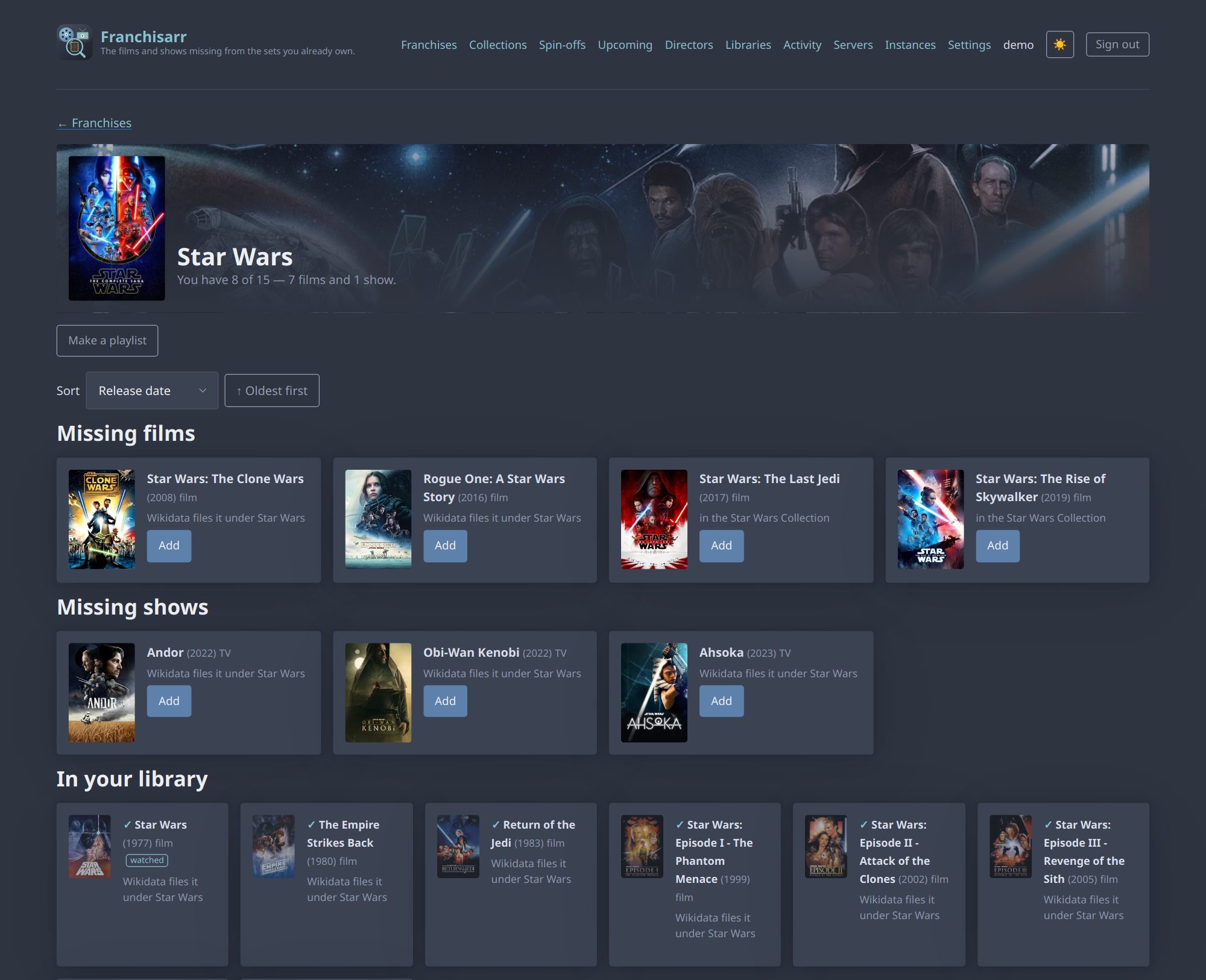Go to the Collections page
Viewport: 1206px width, 980px height.
pos(497,45)
